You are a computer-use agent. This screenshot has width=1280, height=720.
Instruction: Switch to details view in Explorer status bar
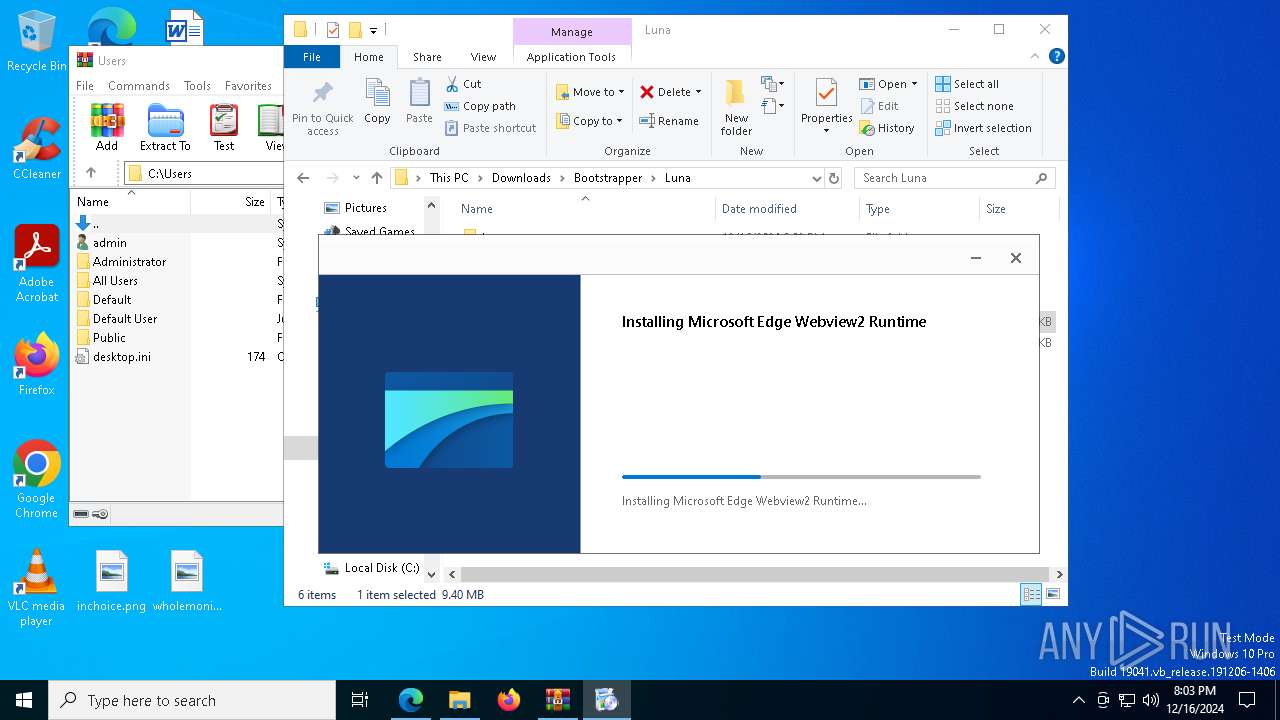tap(1031, 595)
